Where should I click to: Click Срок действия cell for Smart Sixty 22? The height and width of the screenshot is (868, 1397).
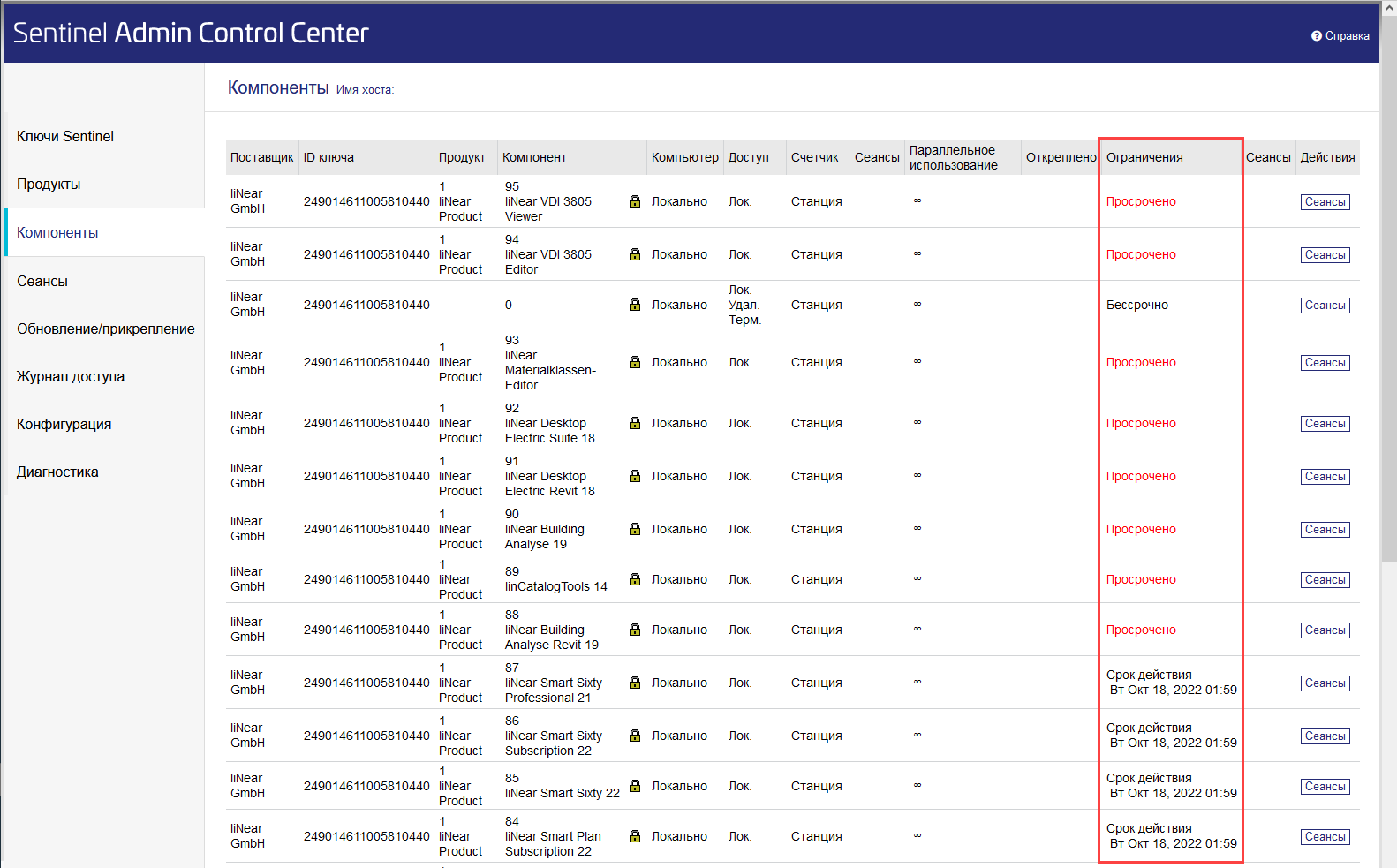click(1172, 786)
